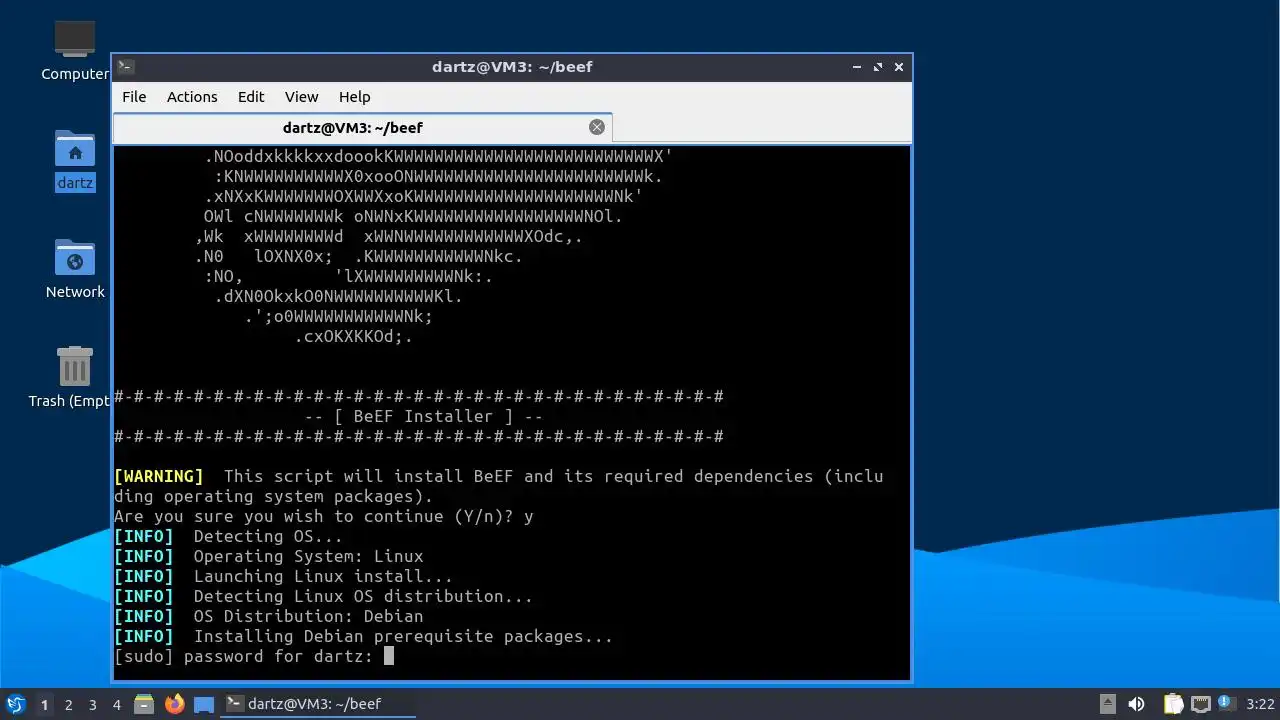Launch the file manager from the panel
Screen dimensions: 1280x720
[144, 704]
